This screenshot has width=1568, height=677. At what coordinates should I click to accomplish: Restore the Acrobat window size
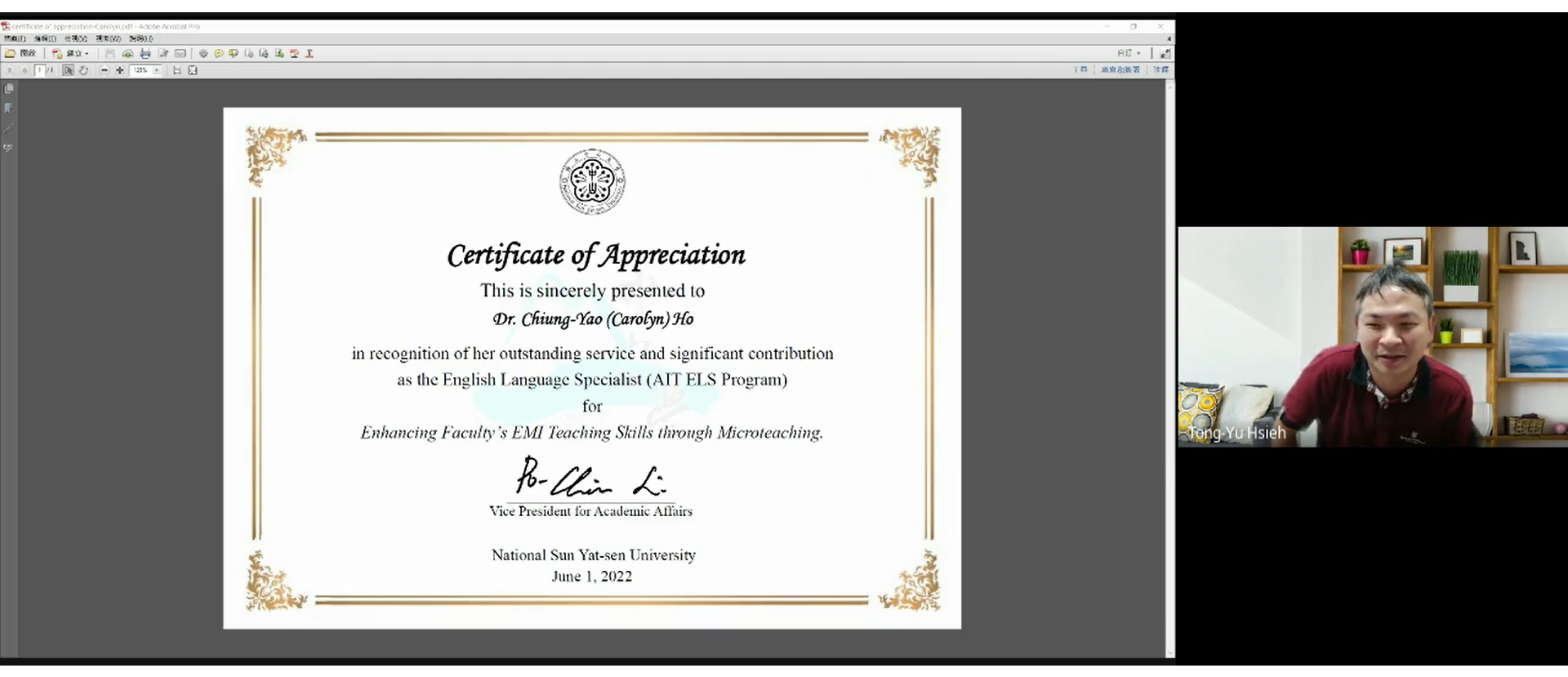pyautogui.click(x=1134, y=26)
